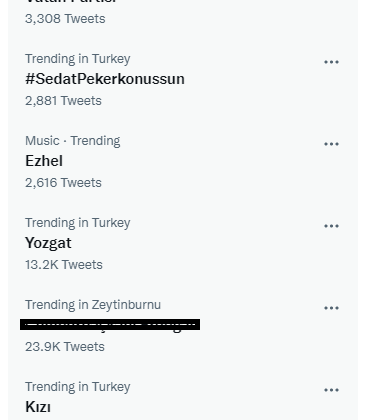This screenshot has height=420, width=370.
Task: Open the Yozgat trending topic
Action: tap(48, 243)
